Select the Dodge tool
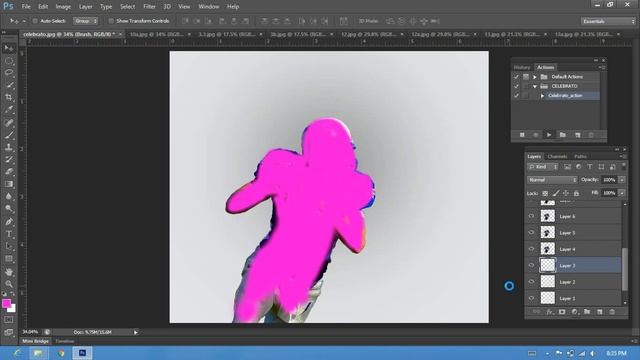Image resolution: width=640 pixels, height=360 pixels. coord(9,209)
